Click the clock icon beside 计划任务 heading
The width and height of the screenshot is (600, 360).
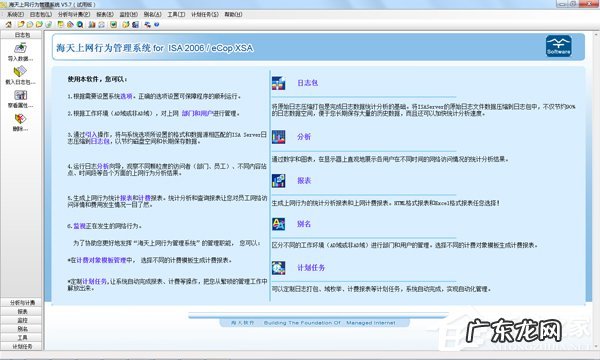279,268
